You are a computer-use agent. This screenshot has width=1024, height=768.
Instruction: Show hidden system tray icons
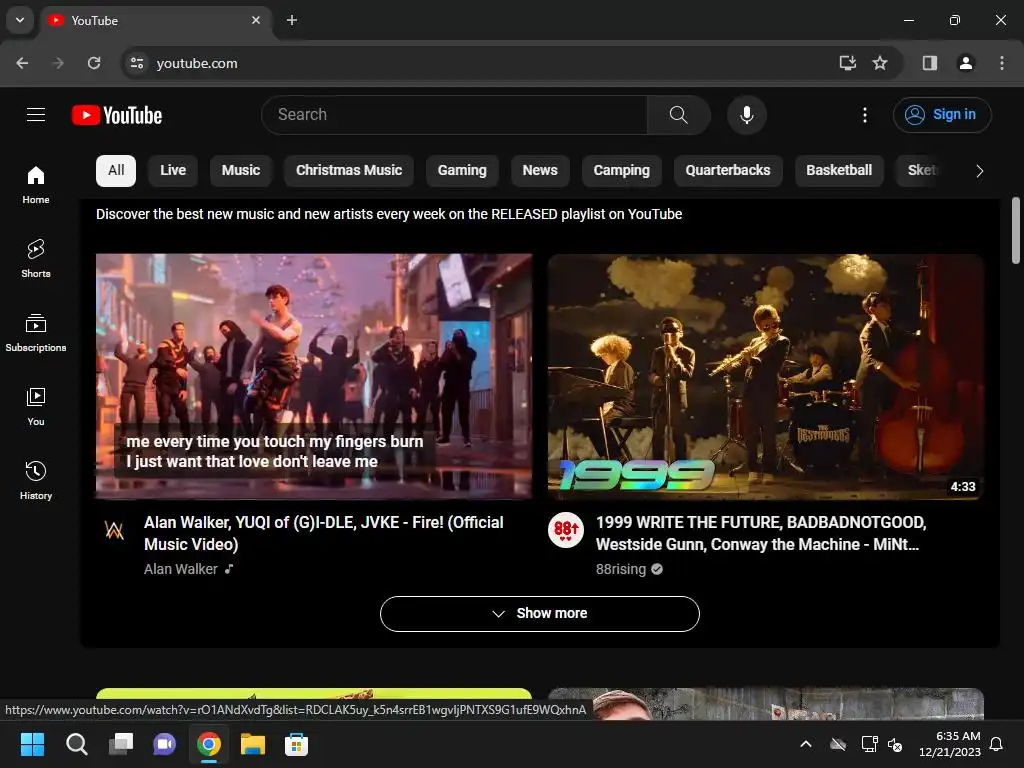pos(806,744)
